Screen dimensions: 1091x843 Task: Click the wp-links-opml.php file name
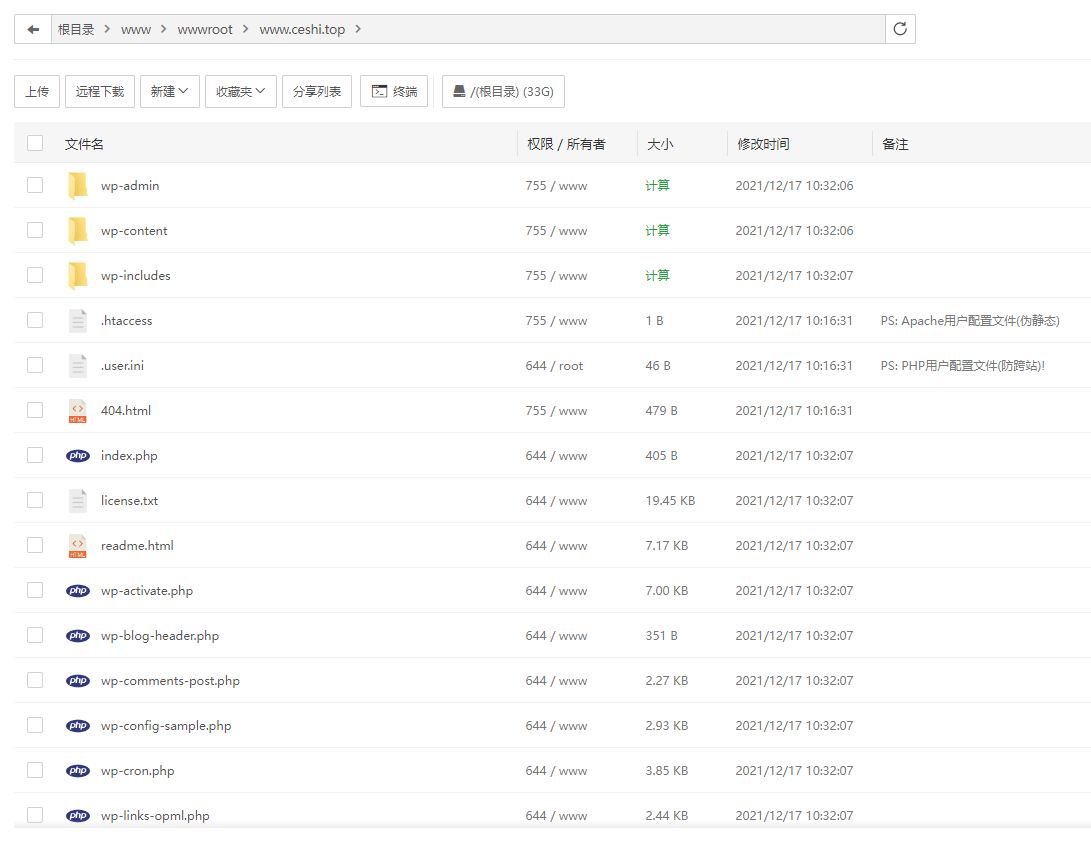(155, 815)
